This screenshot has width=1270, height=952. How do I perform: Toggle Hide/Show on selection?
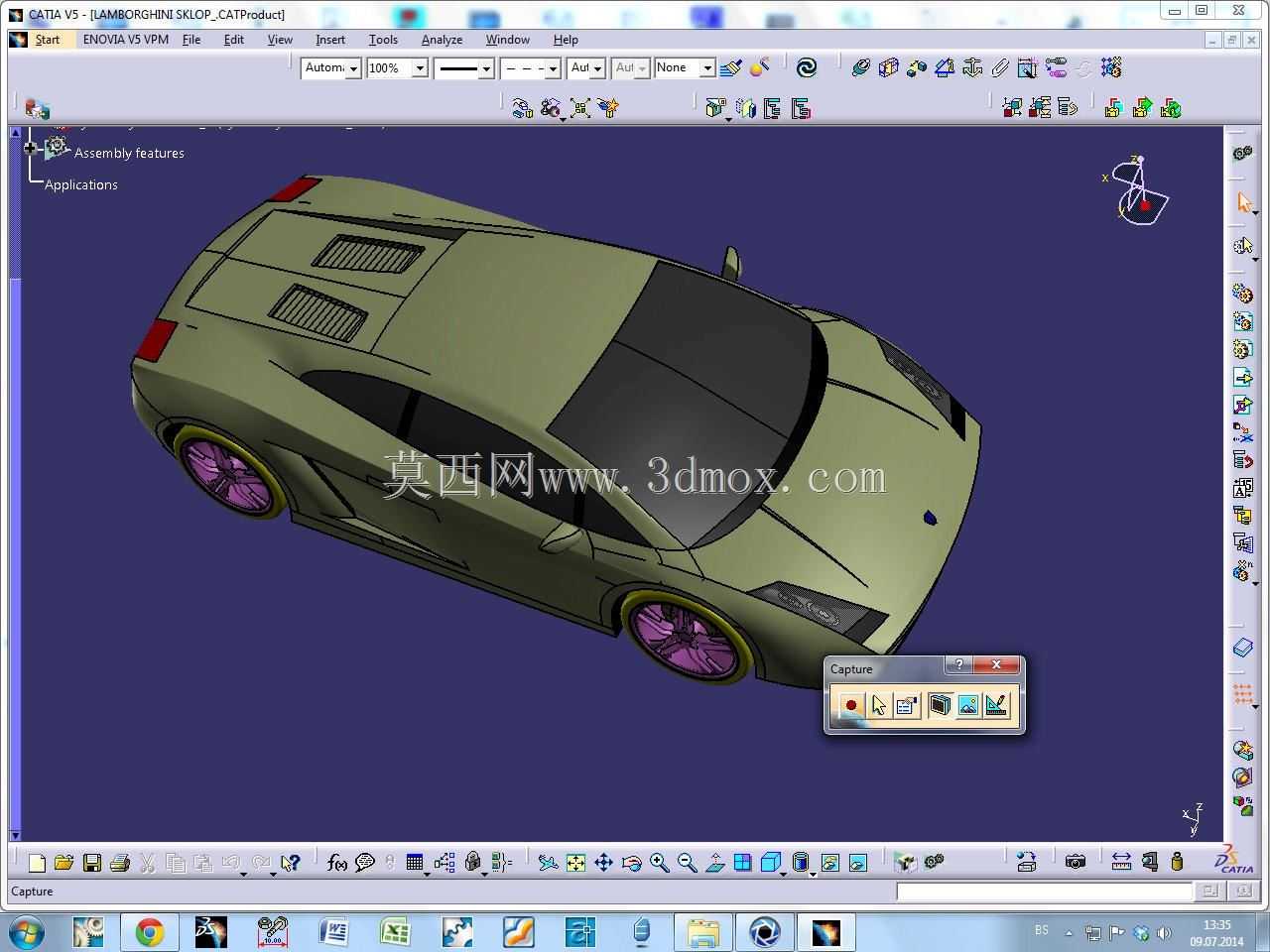[x=829, y=863]
